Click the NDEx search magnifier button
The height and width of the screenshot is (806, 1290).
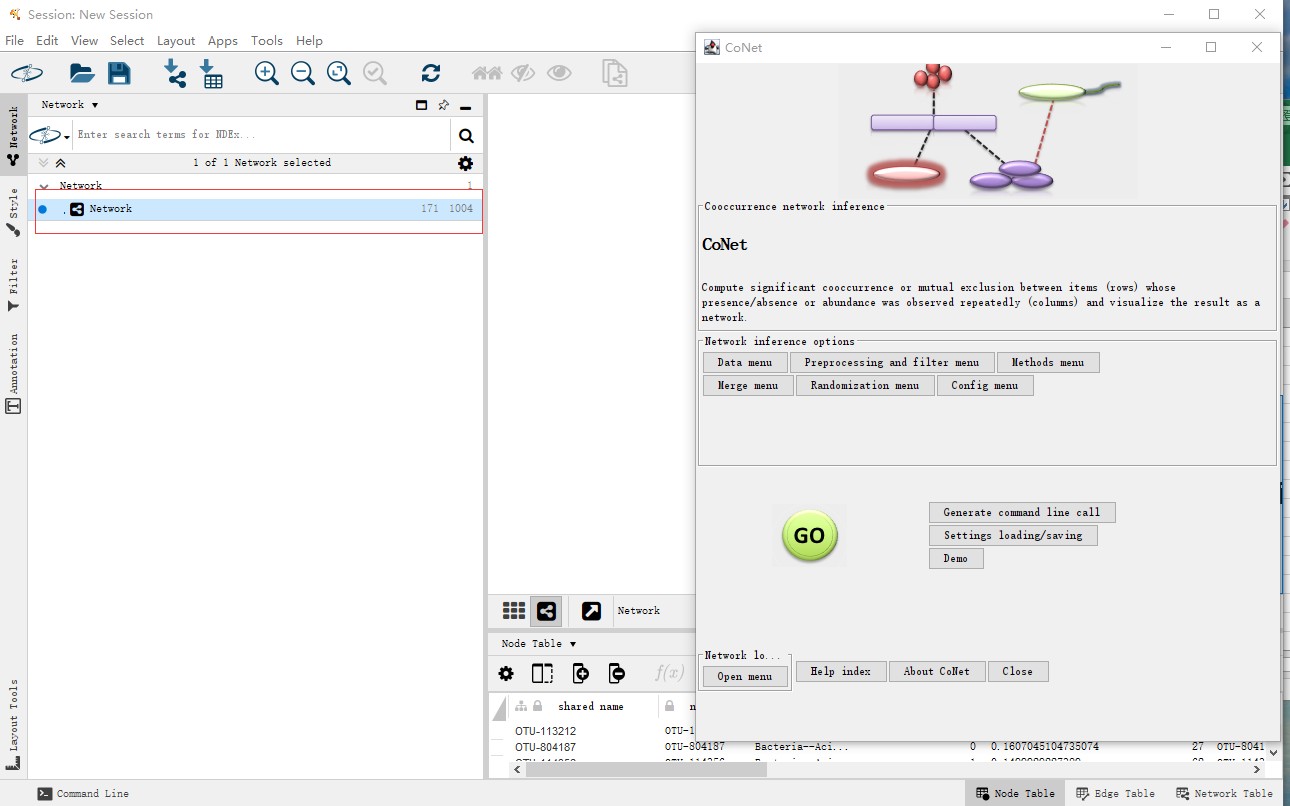coord(466,136)
